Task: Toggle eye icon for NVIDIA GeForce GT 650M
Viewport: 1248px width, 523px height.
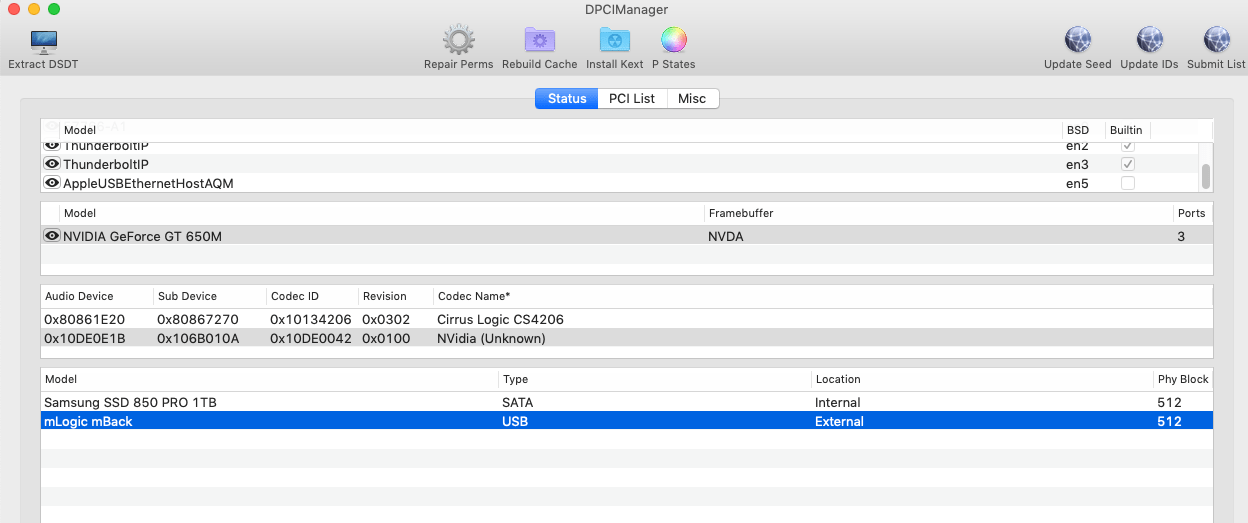Action: tap(52, 236)
